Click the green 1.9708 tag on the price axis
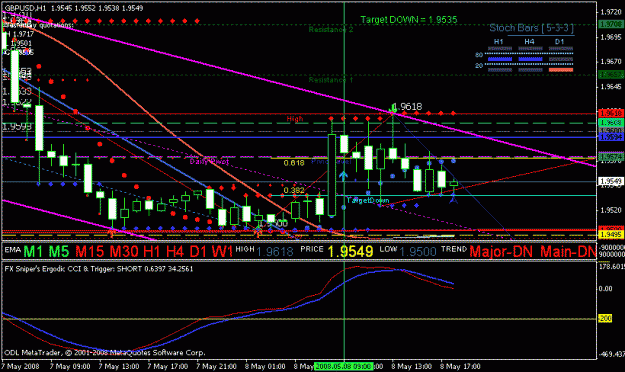 pos(611,25)
